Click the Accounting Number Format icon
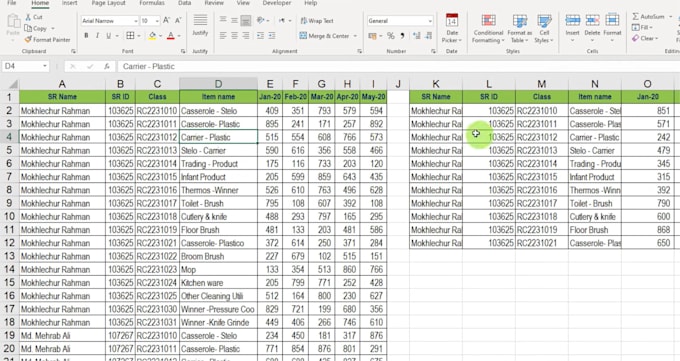680x361 pixels. tap(372, 36)
